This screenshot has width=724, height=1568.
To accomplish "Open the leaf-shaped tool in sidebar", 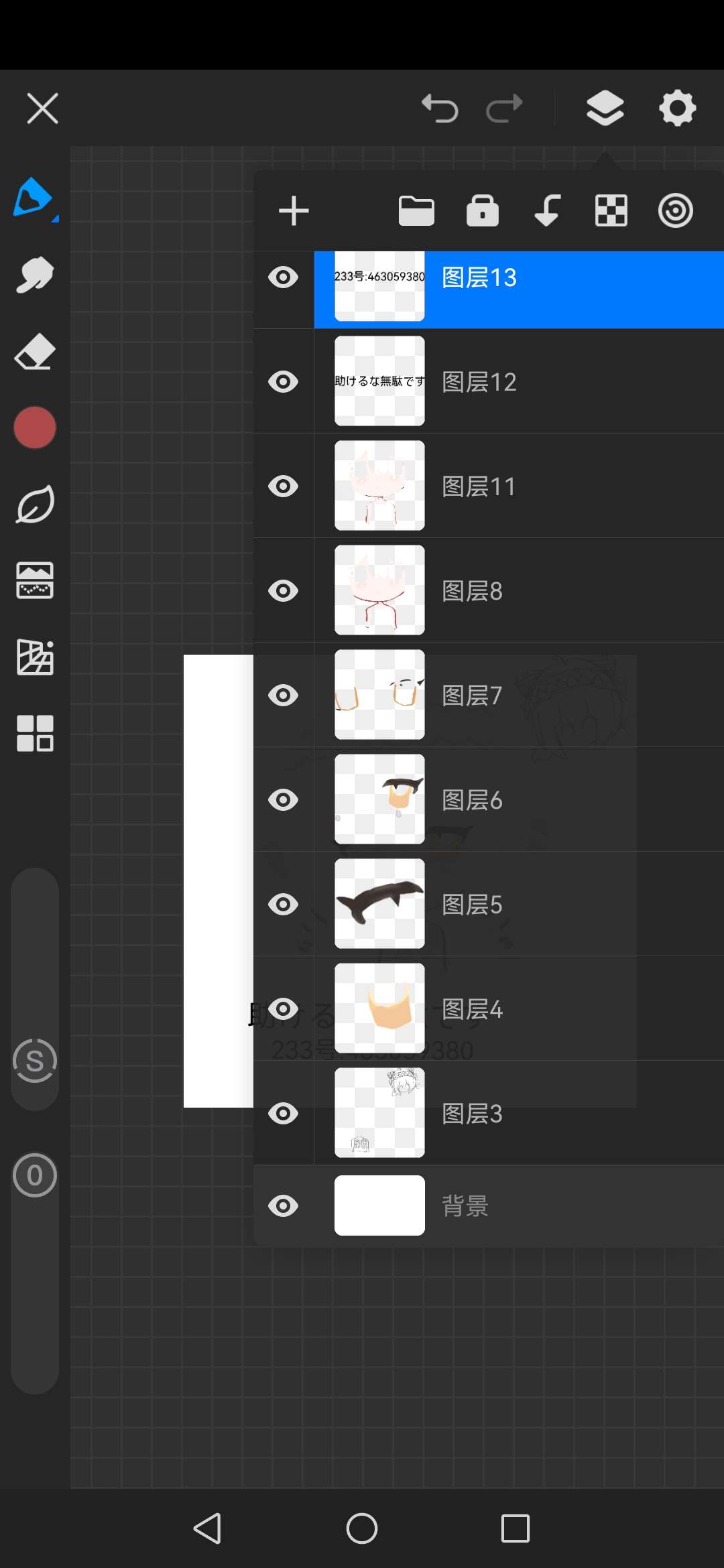I will [35, 504].
